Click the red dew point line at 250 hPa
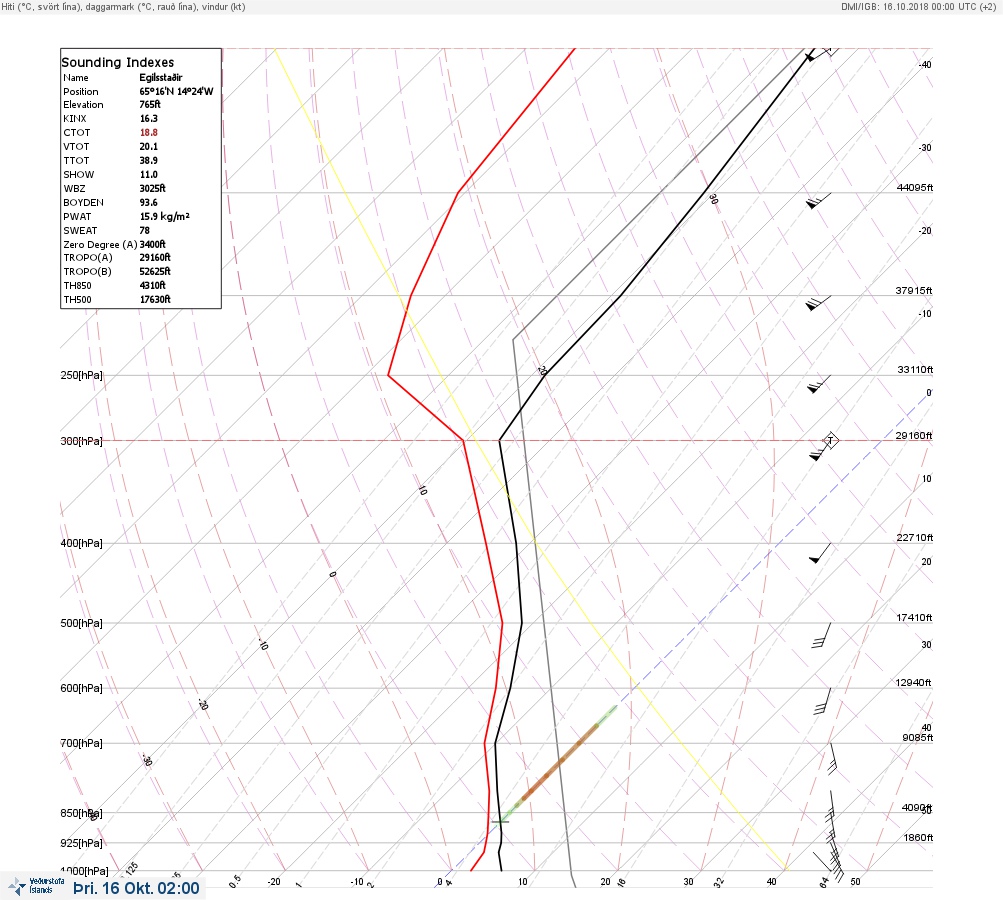This screenshot has width=1003, height=900. click(388, 375)
